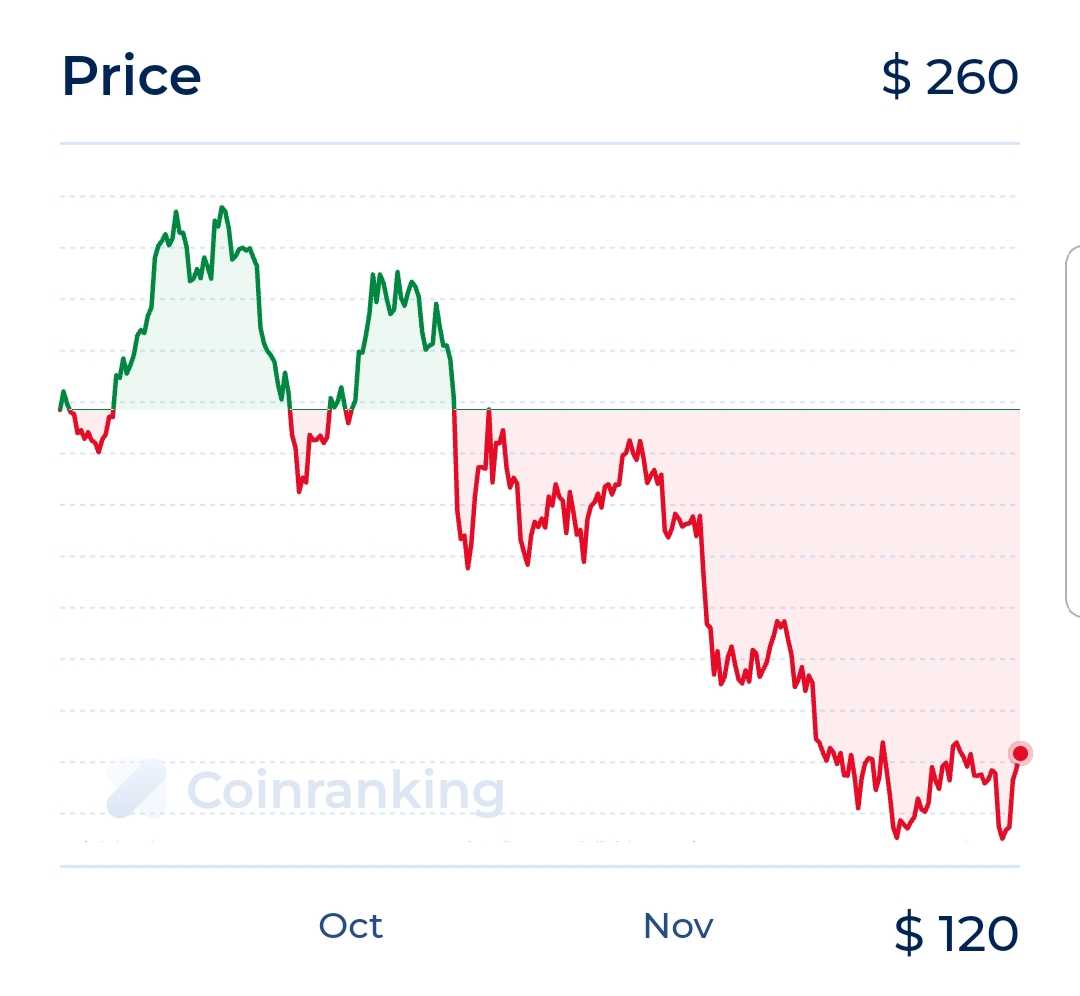Screen dimensions: 1080x996
Task: Click the Coinranking logo icon in watermark
Action: 136,789
